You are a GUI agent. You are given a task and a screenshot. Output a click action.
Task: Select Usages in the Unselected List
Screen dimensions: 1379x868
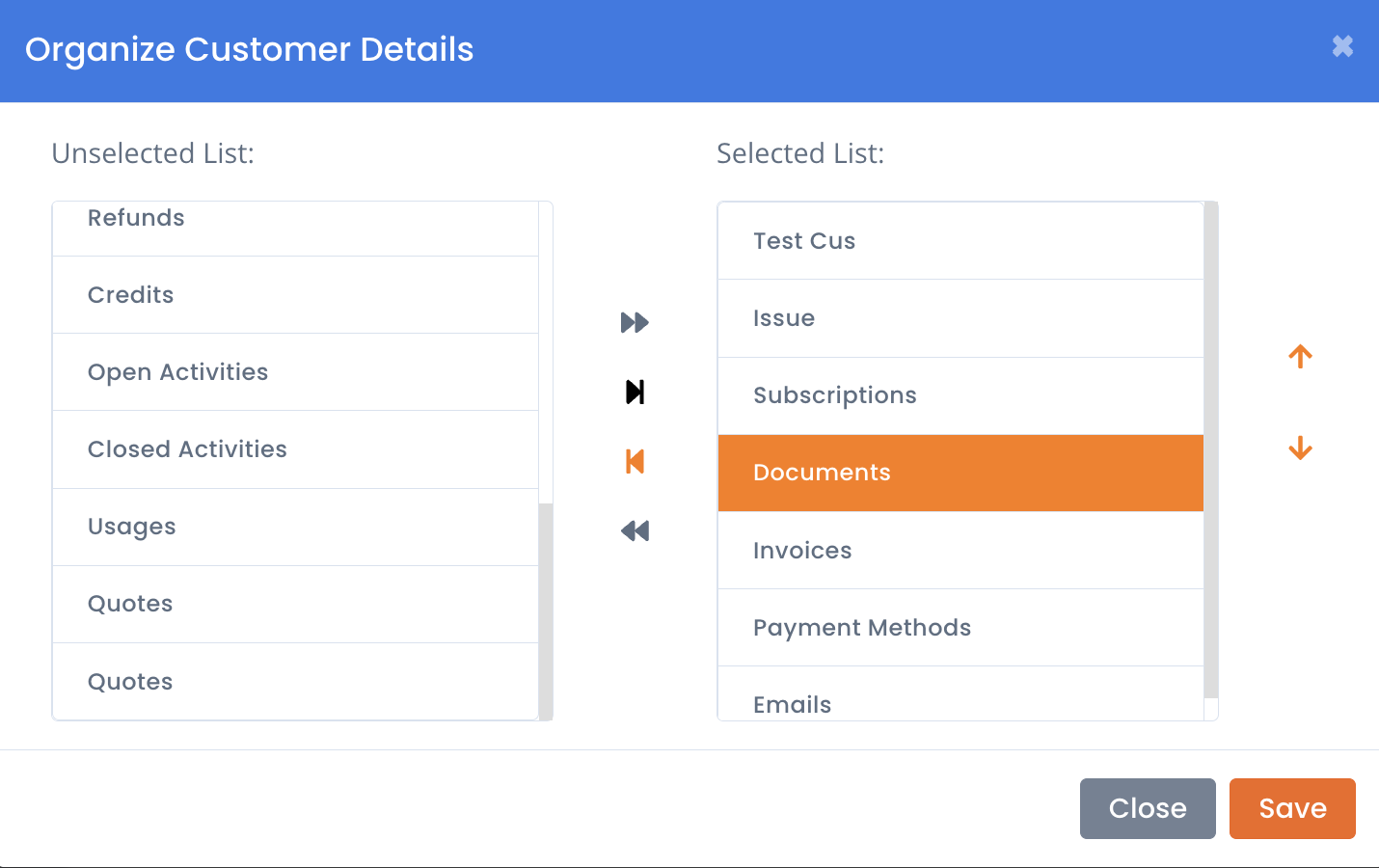[x=295, y=528]
